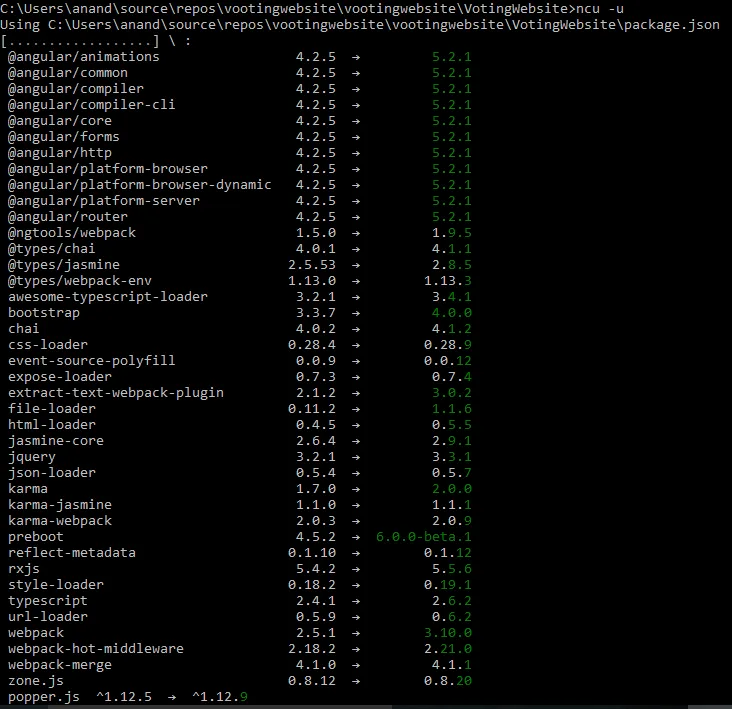Click the @types/chai package name
The width and height of the screenshot is (732, 709).
pyautogui.click(x=51, y=249)
